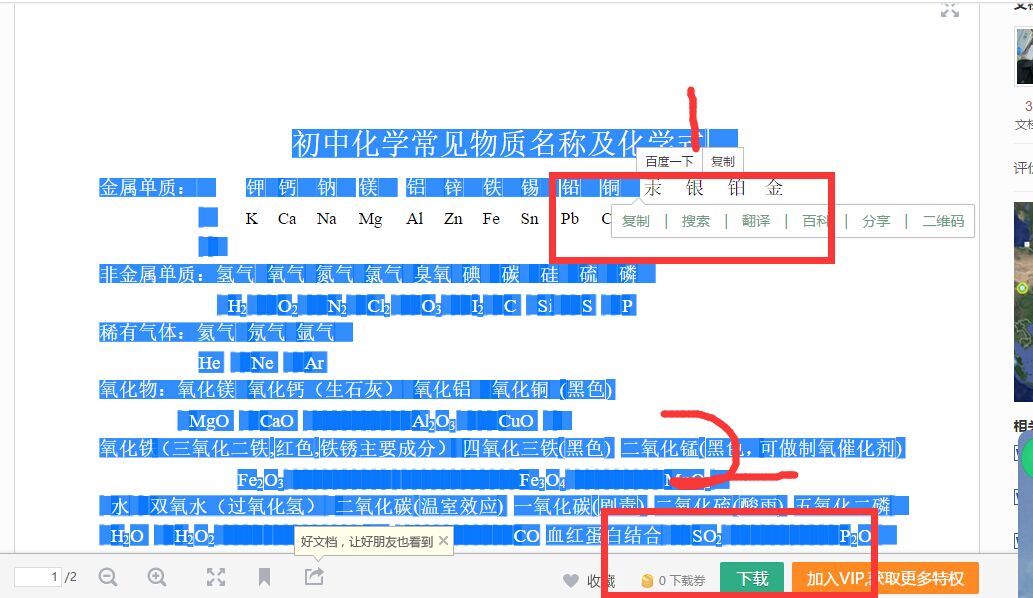This screenshot has width=1033, height=598.
Task: Choose 翻译 to translate selected text
Action: (x=755, y=220)
